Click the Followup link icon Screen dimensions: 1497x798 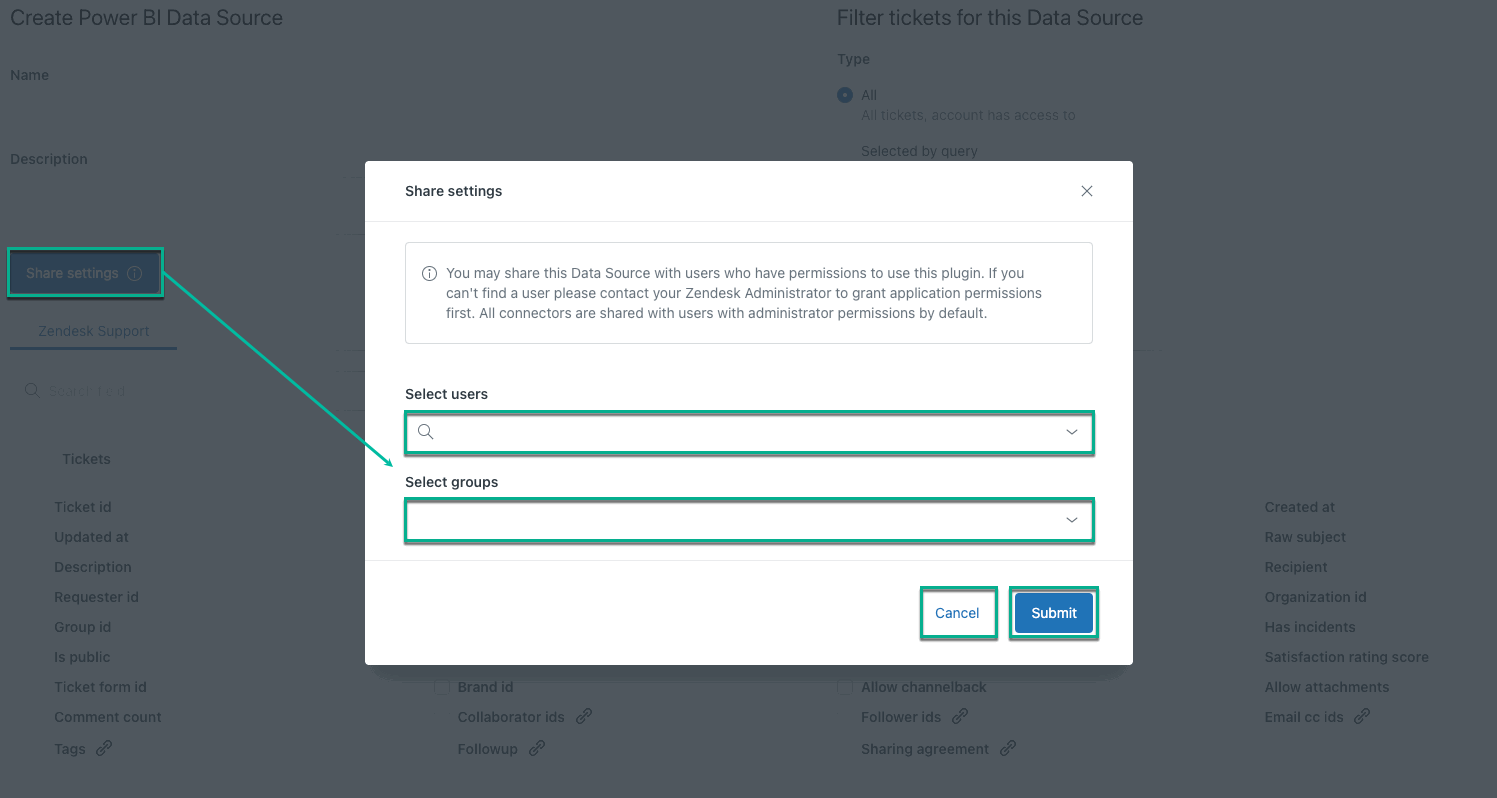(536, 748)
